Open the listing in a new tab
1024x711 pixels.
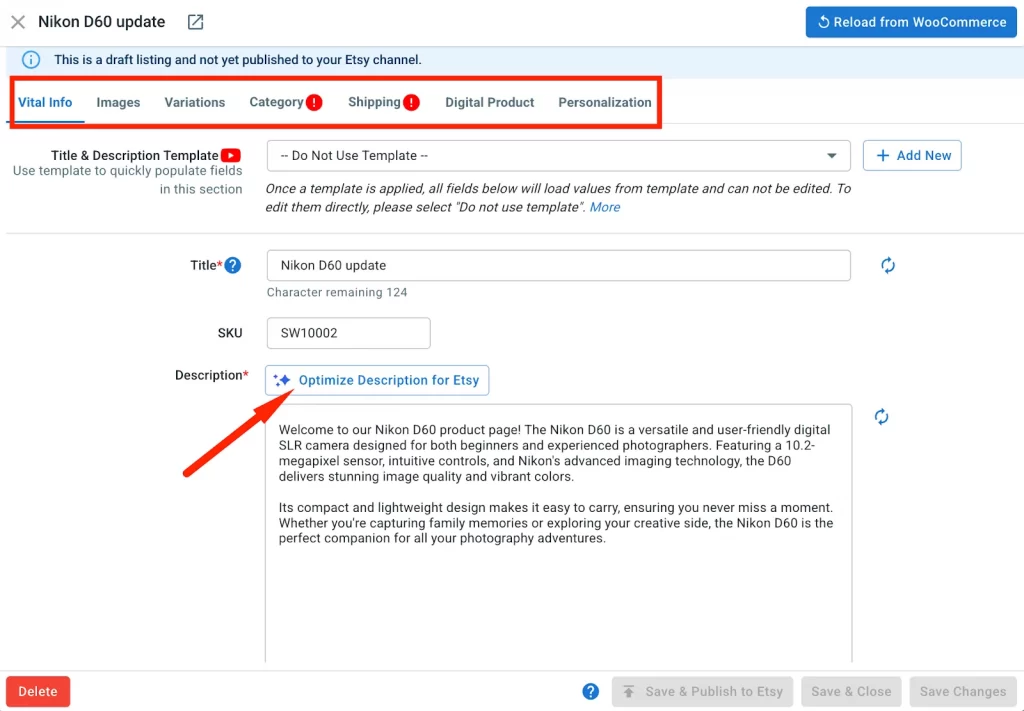(x=194, y=20)
